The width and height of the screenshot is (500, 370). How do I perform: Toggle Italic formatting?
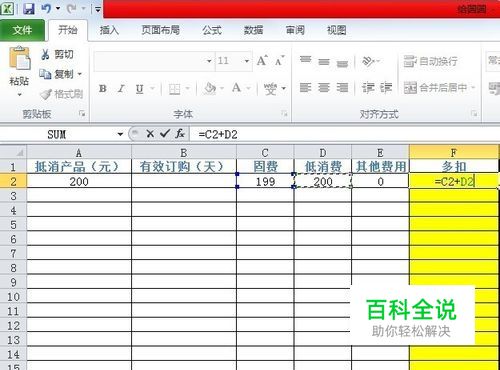click(x=121, y=89)
